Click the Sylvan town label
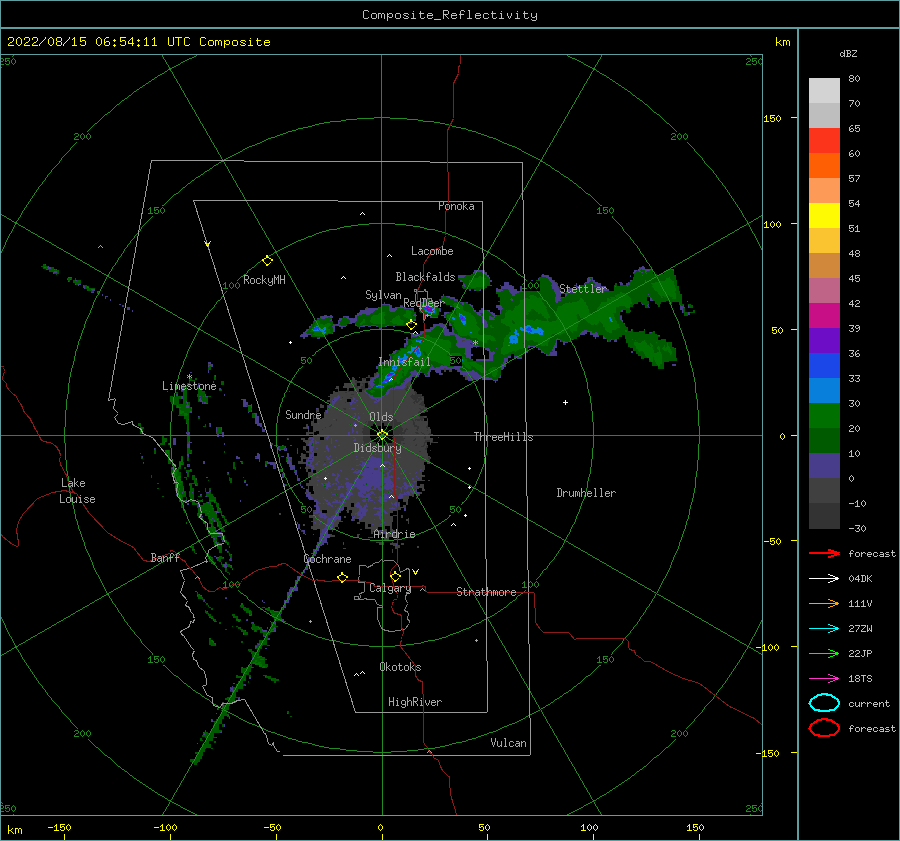The height and width of the screenshot is (841, 900). coord(383,295)
